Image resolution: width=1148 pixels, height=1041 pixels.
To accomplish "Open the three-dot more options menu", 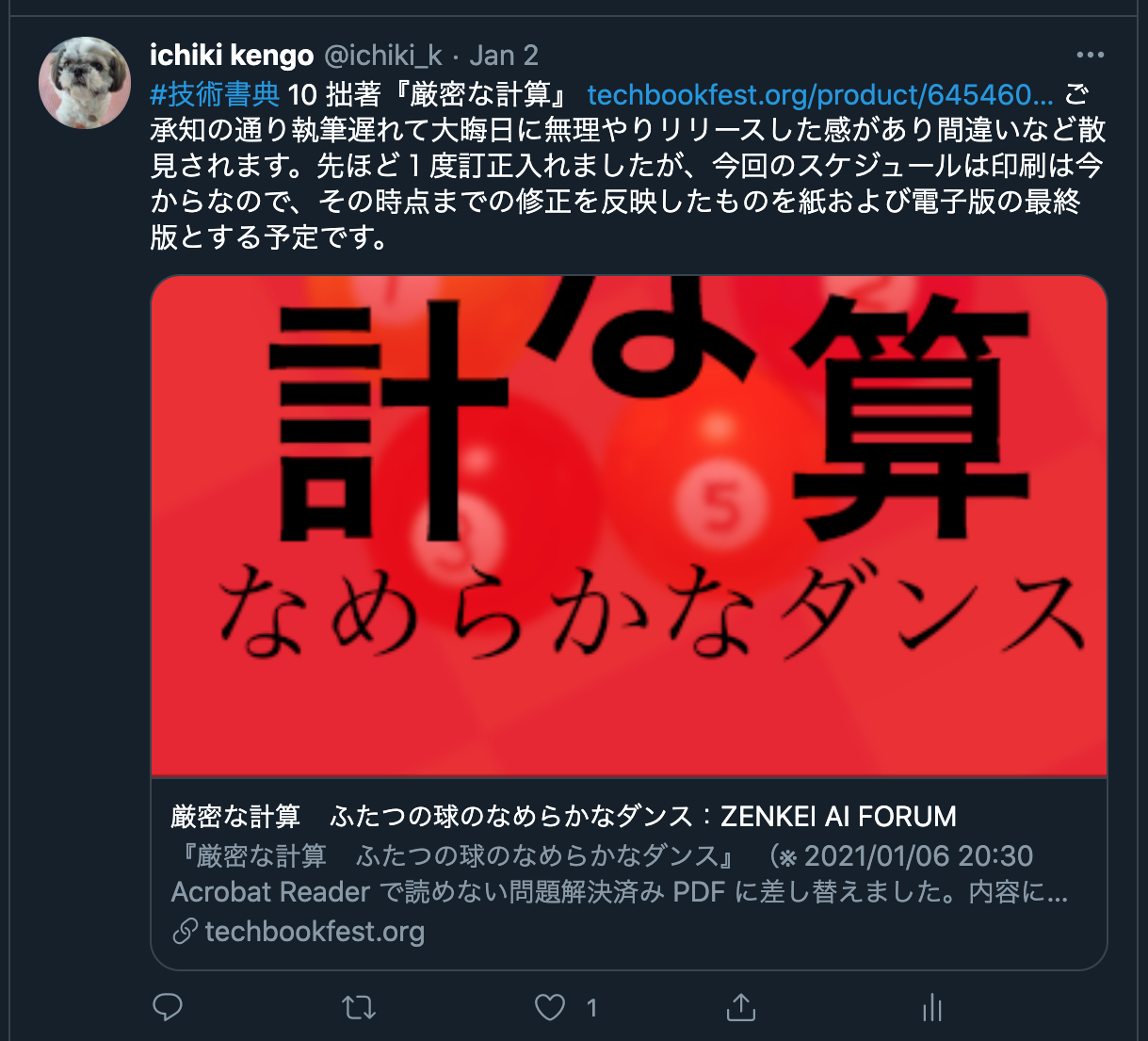I will point(1090,56).
